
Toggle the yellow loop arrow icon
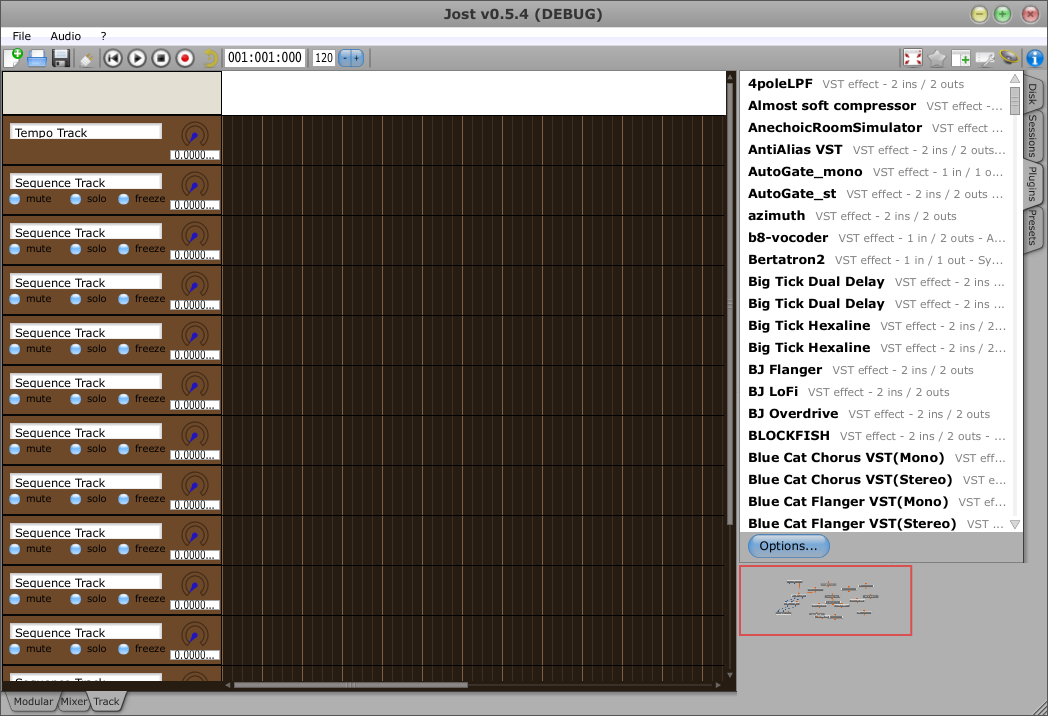point(210,58)
